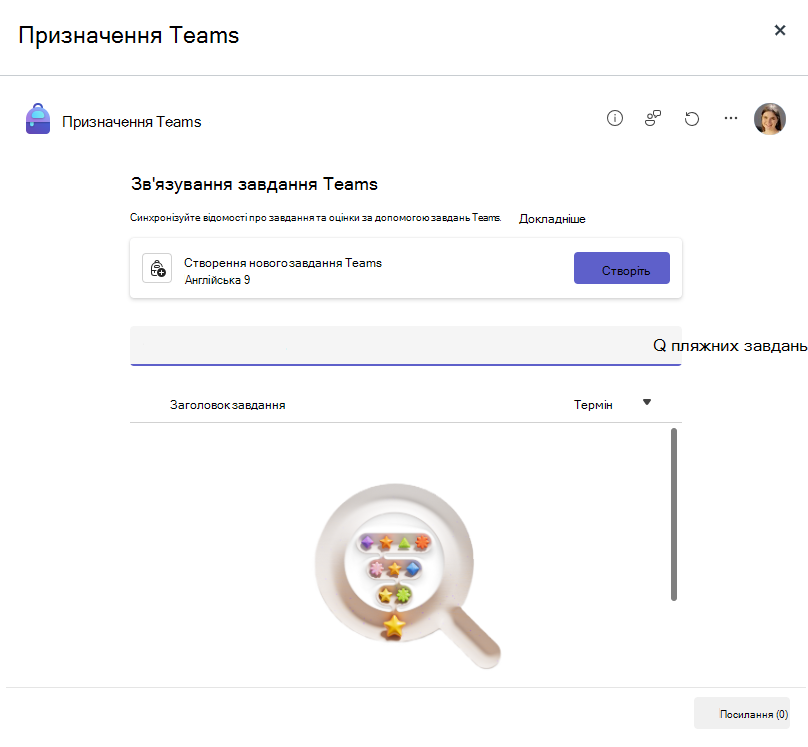Close the Призначення Teams dialog
The height and width of the screenshot is (747, 808).
click(x=780, y=30)
